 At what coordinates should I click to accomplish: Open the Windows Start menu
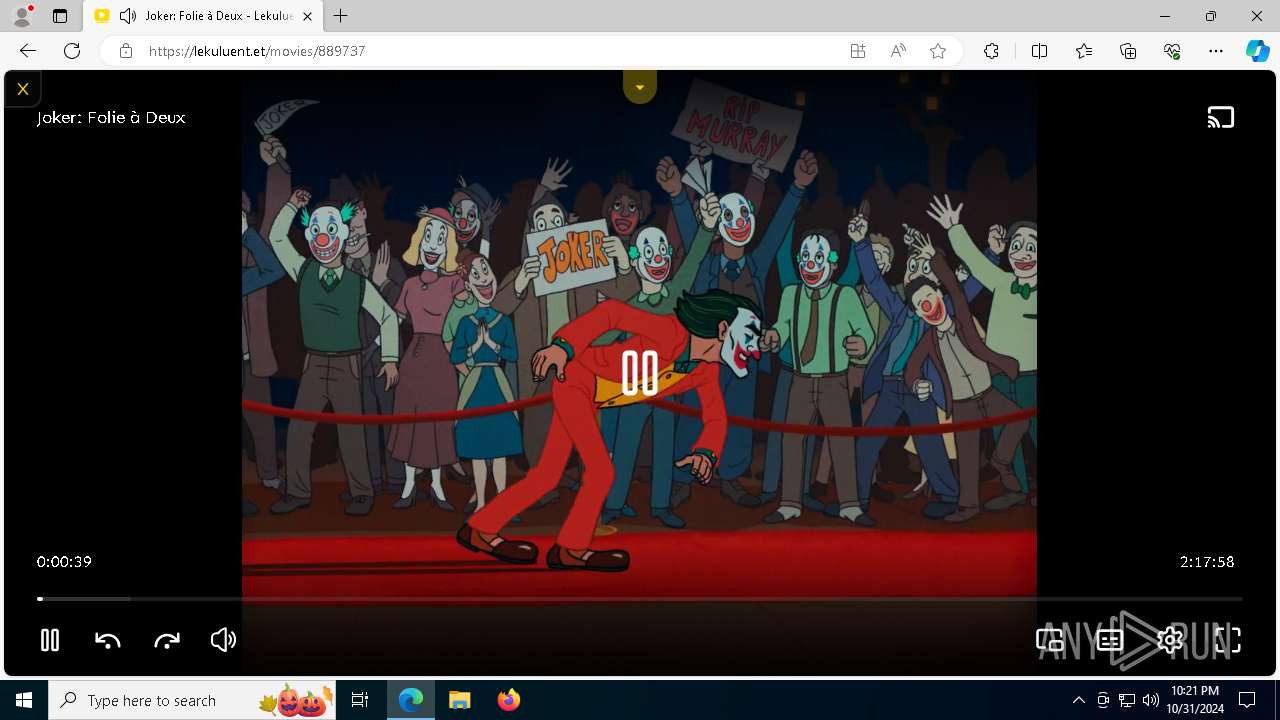[x=24, y=700]
